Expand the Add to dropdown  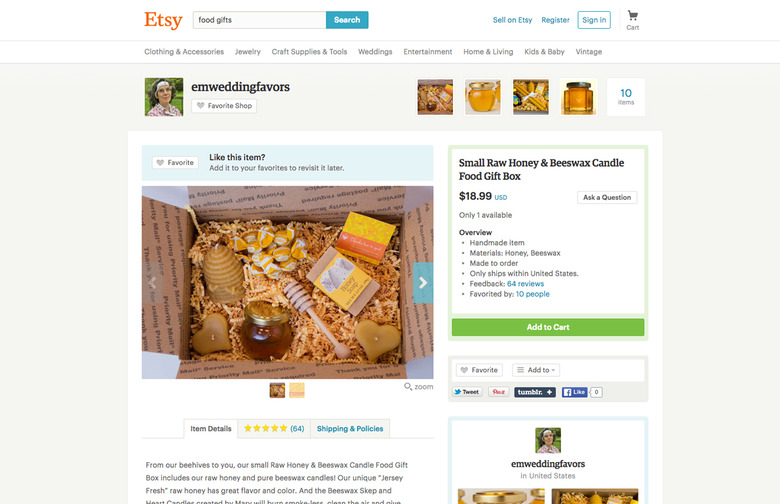[x=536, y=370]
